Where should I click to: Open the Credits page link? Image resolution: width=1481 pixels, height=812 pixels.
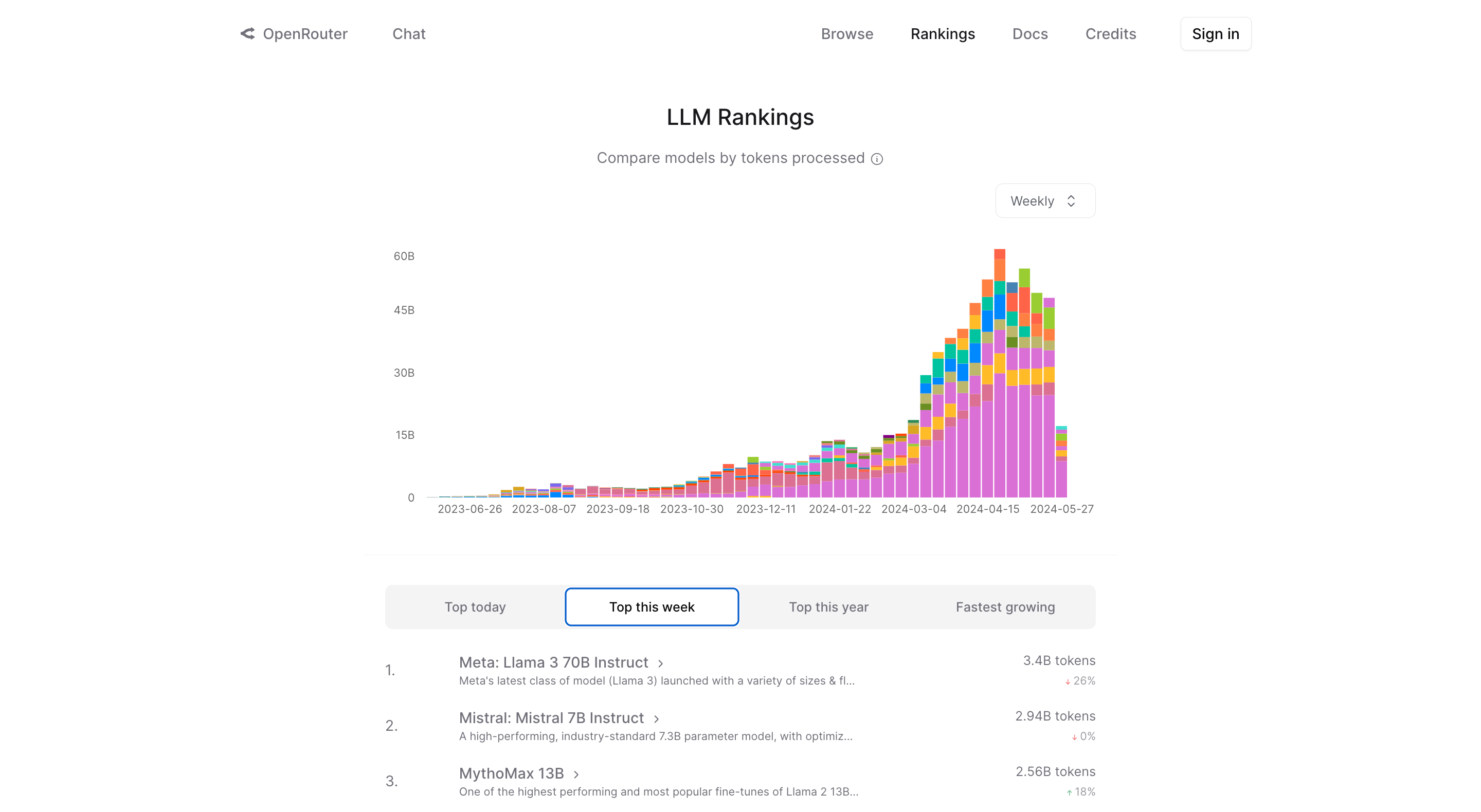[x=1110, y=34]
